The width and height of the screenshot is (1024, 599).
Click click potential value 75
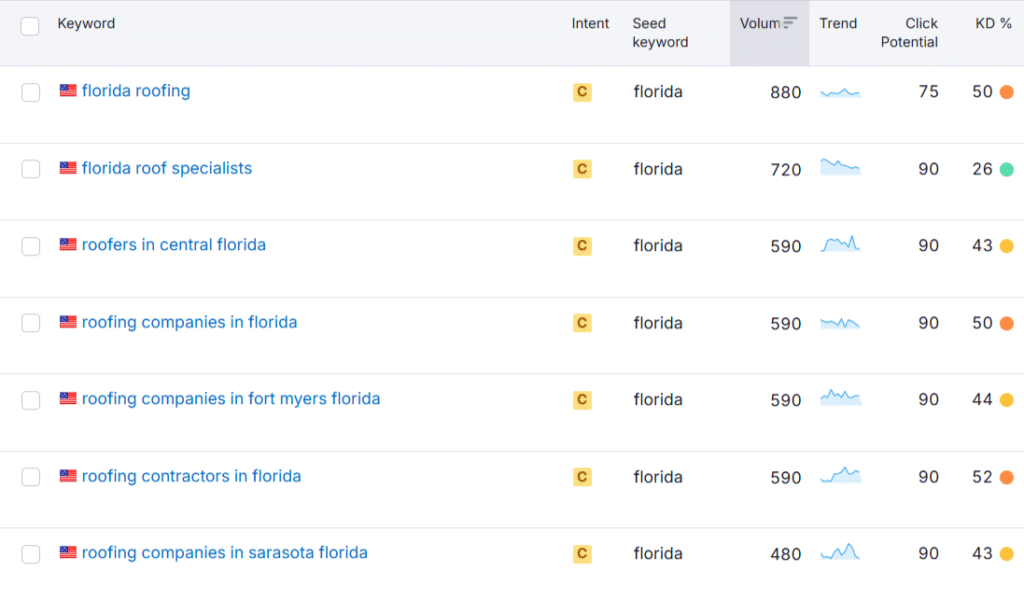click(929, 91)
